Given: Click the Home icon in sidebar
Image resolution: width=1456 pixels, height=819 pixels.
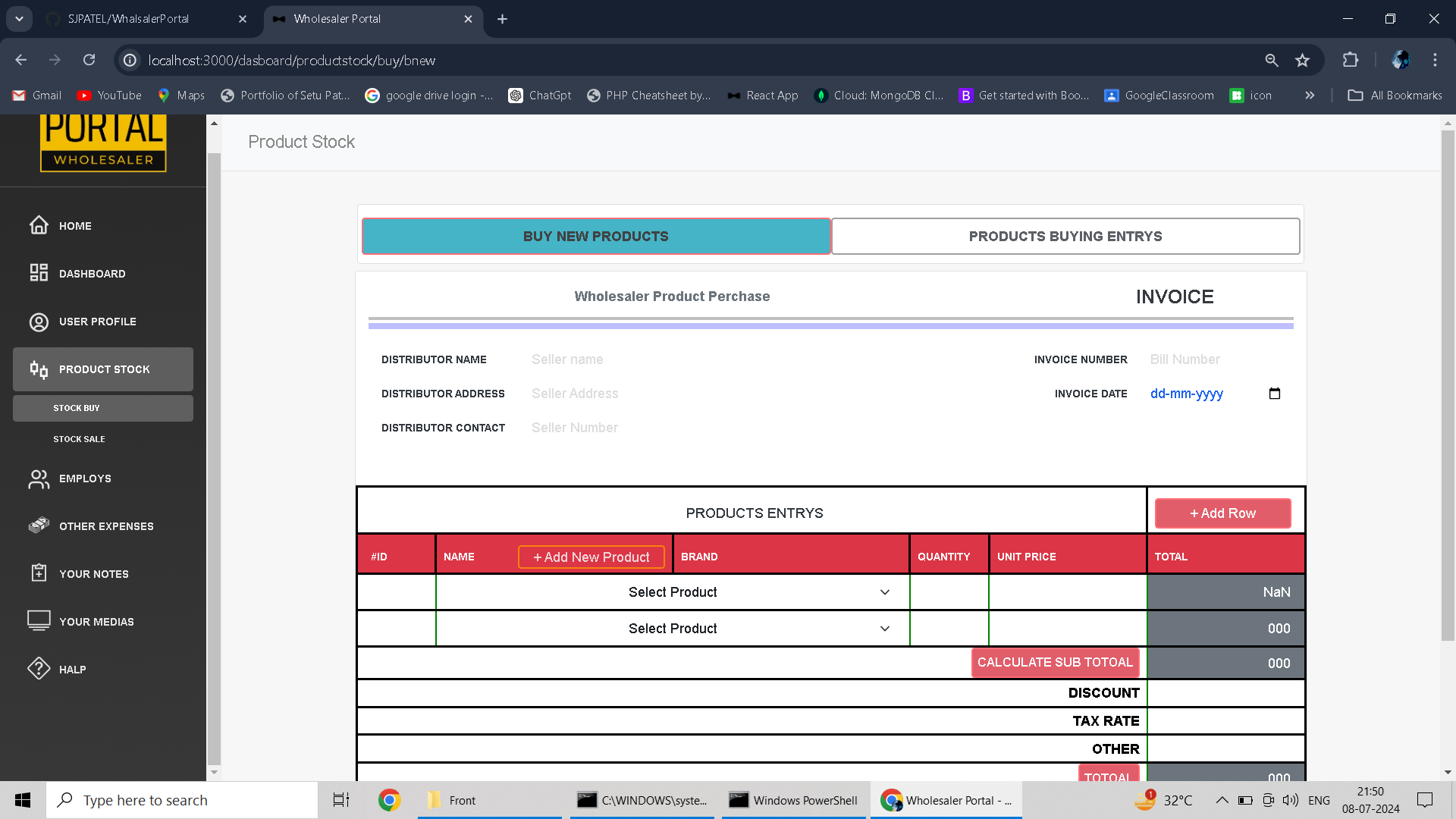Looking at the screenshot, I should pos(39,225).
